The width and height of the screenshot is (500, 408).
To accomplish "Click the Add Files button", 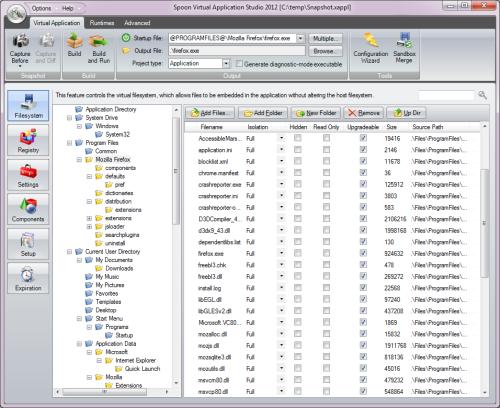I will click(210, 113).
